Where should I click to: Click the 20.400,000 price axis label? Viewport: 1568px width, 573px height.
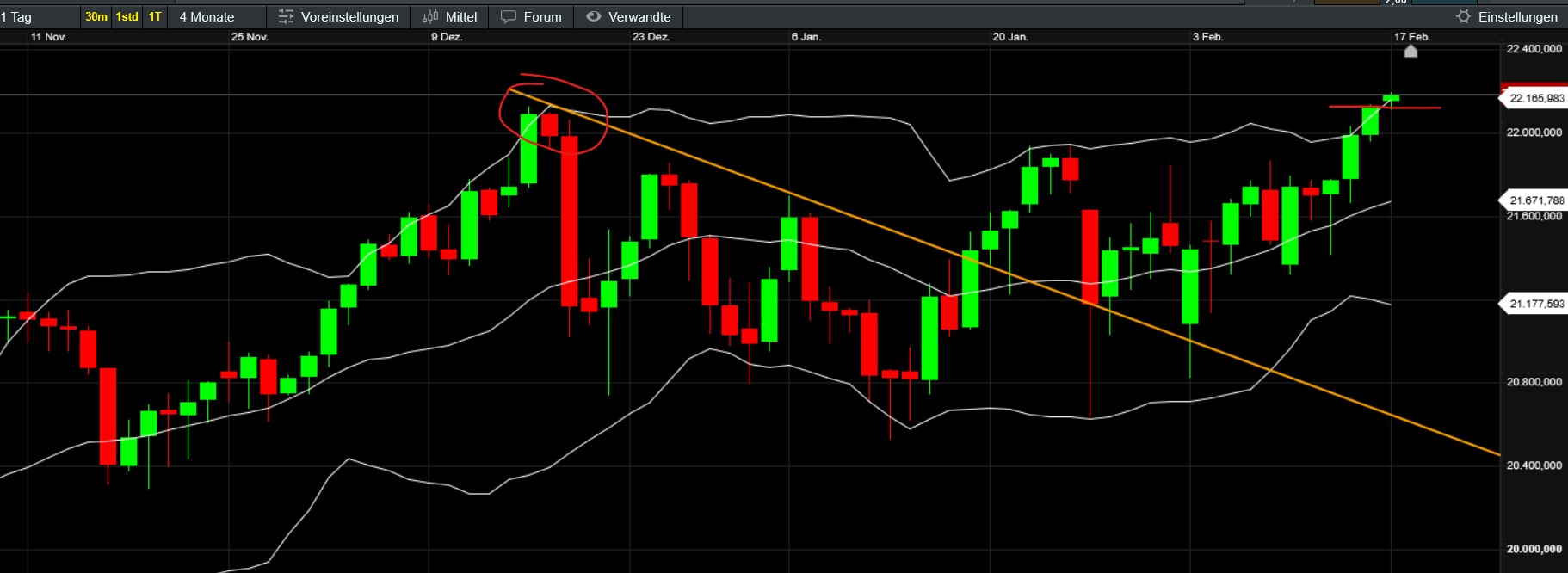point(1534,465)
